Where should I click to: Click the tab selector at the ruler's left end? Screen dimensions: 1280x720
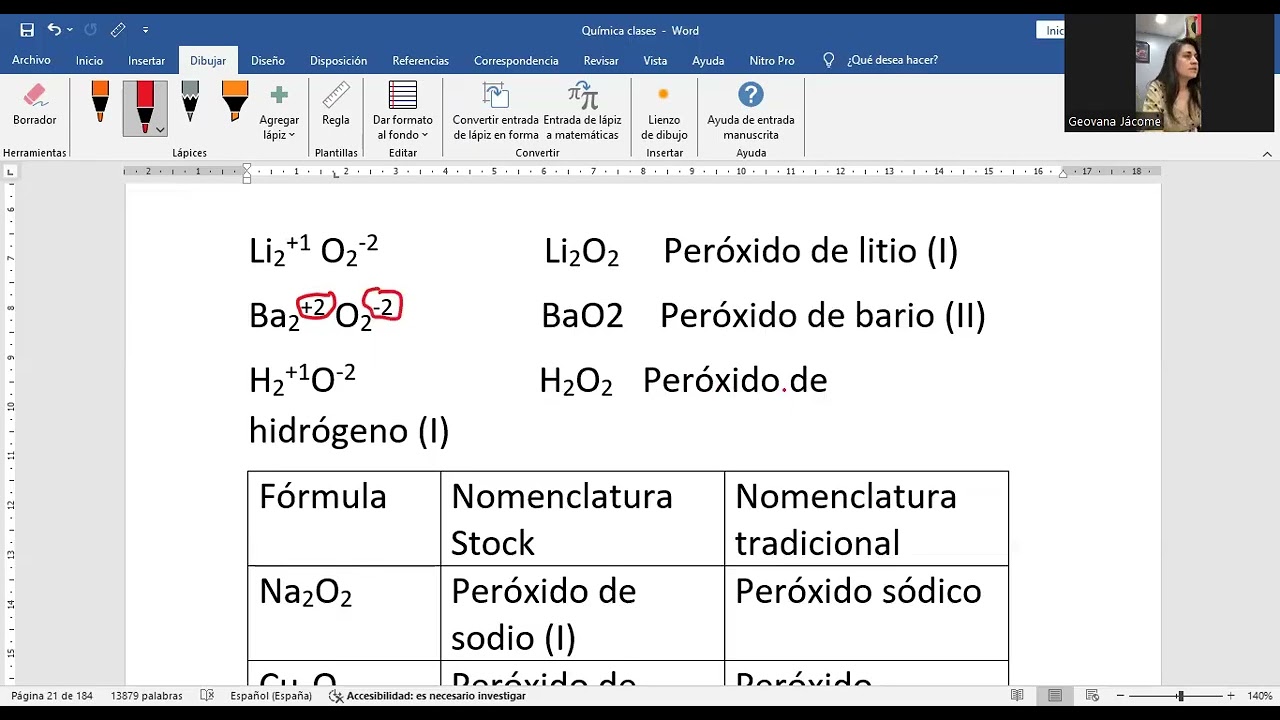click(x=11, y=172)
